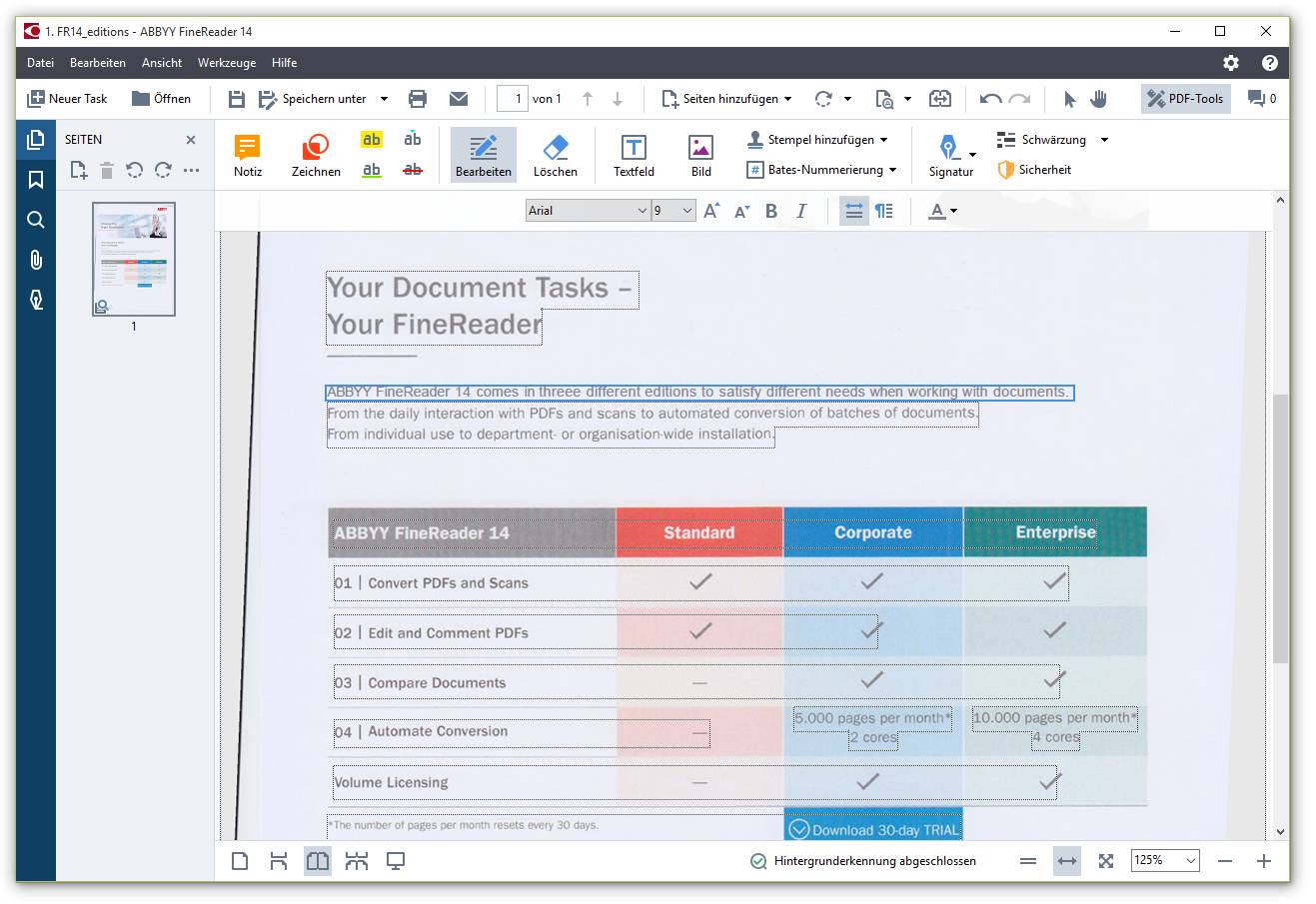The width and height of the screenshot is (1316, 904).
Task: Open the bookmarks panel in sidebar
Action: (36, 180)
